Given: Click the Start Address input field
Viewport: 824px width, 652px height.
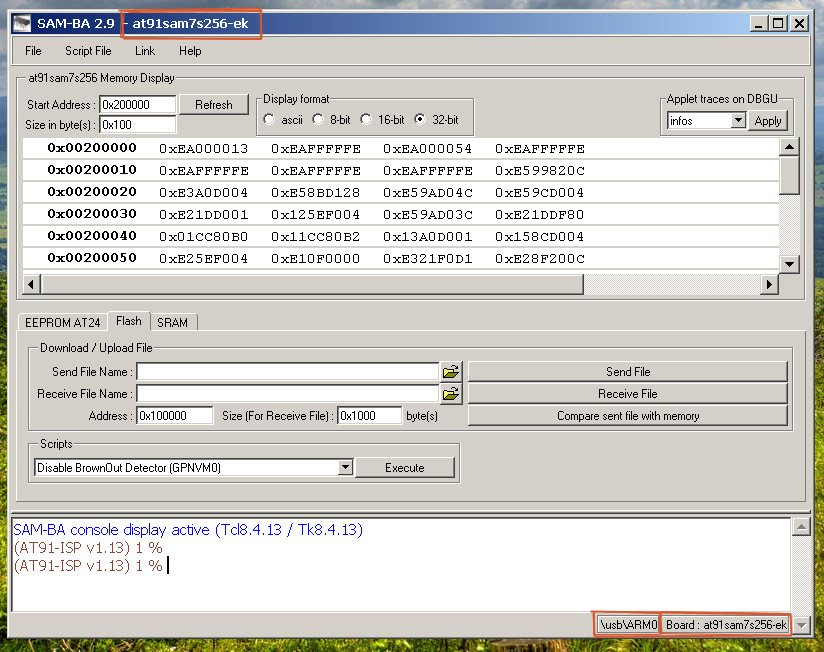Looking at the screenshot, I should 137,104.
